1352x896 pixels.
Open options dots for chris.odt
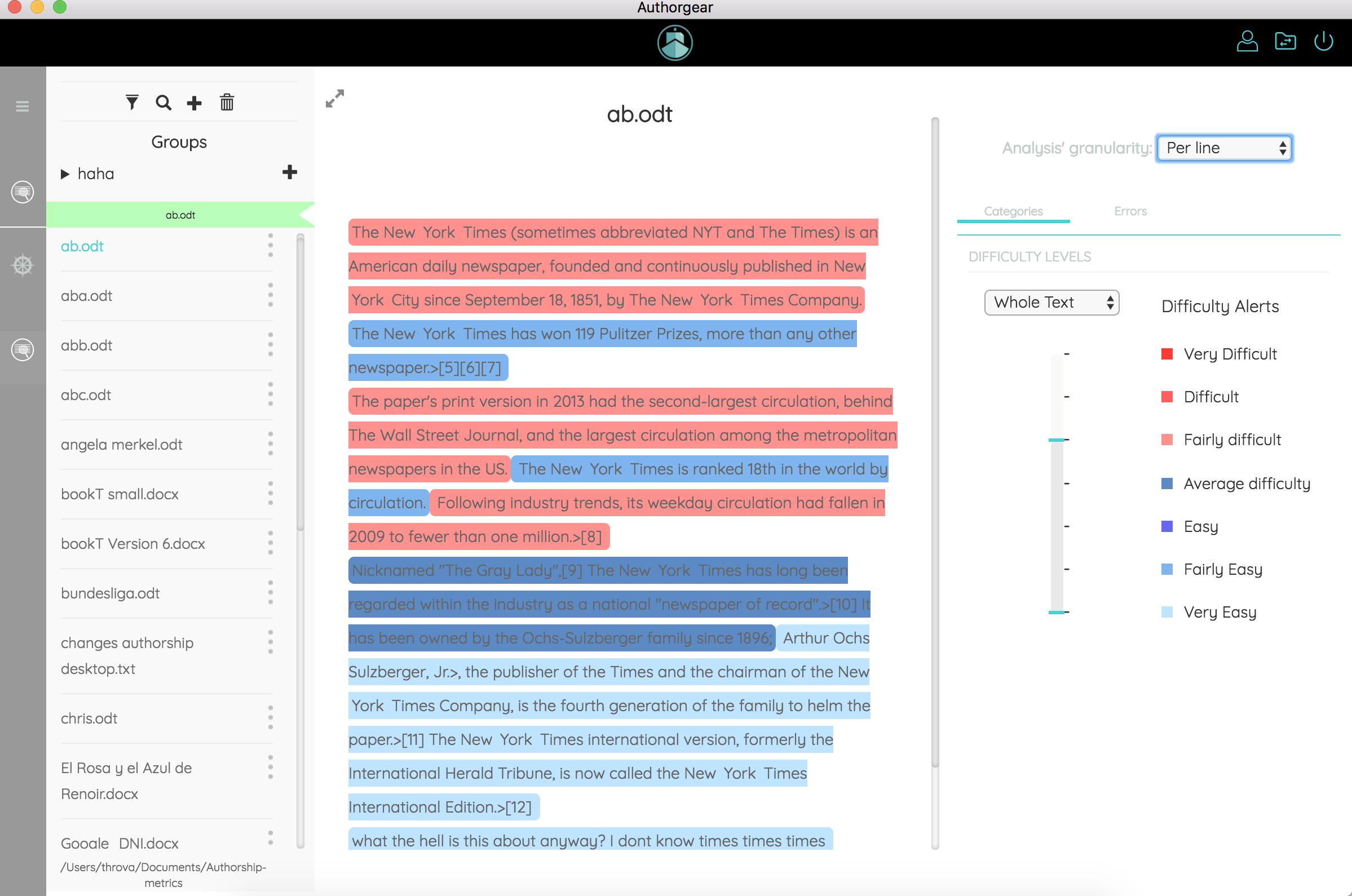click(271, 718)
